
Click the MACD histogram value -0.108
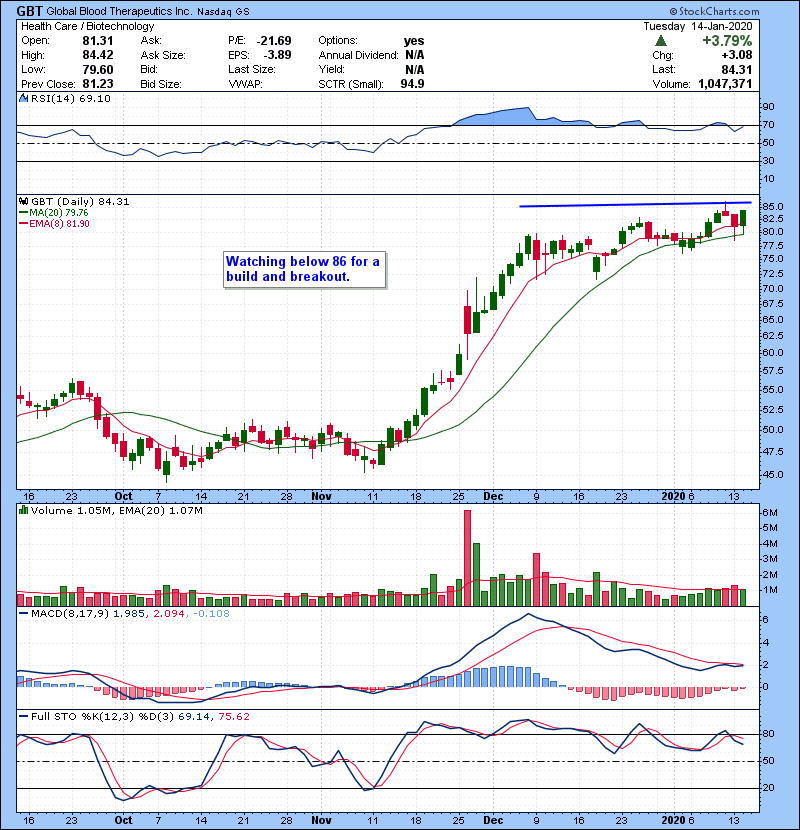click(211, 614)
